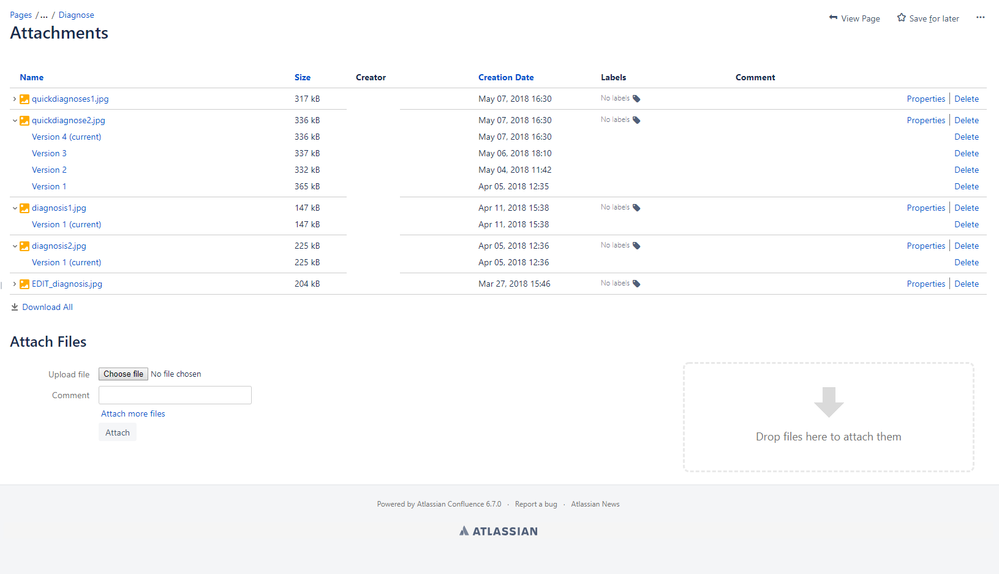Open Properties for quickdiagnose2.jpg
Viewport: 999px width, 574px height.
click(926, 120)
